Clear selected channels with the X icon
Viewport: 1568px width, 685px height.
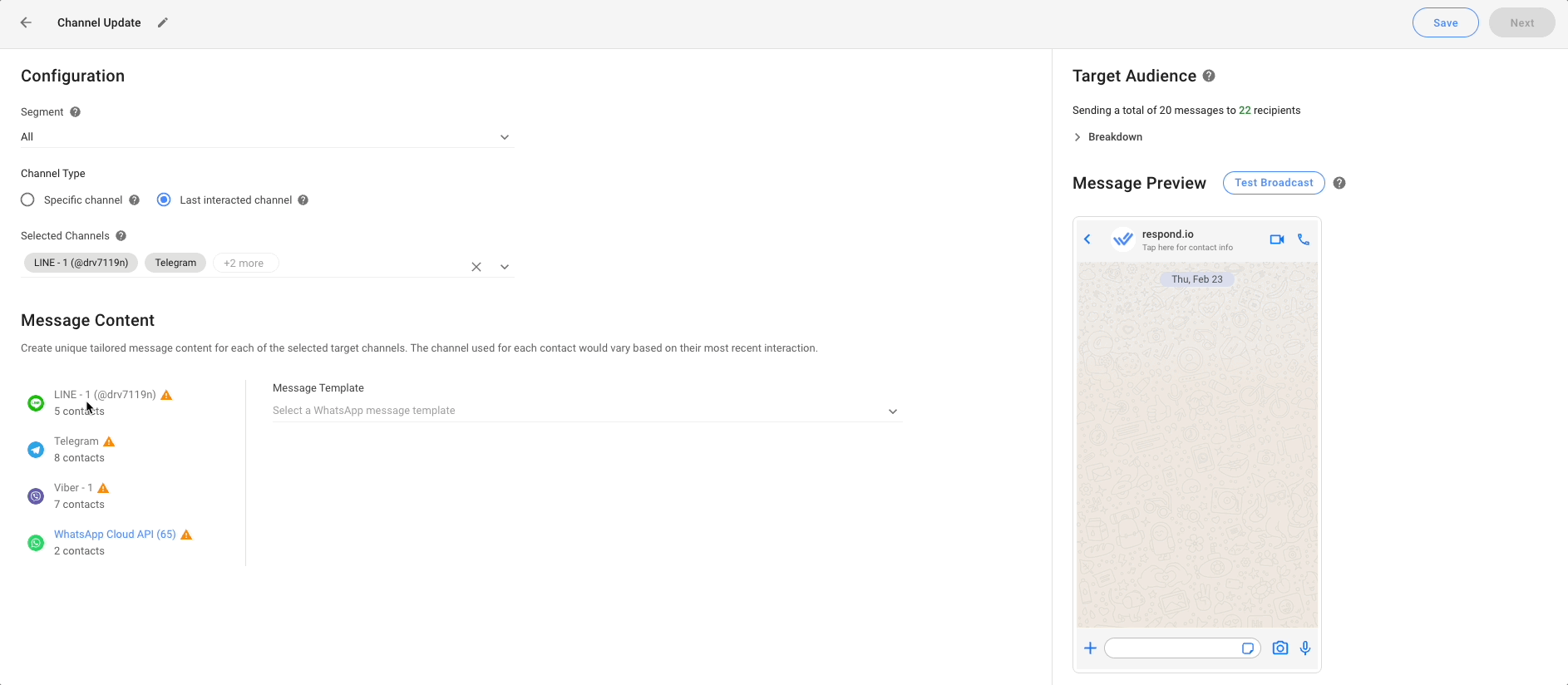(x=476, y=267)
